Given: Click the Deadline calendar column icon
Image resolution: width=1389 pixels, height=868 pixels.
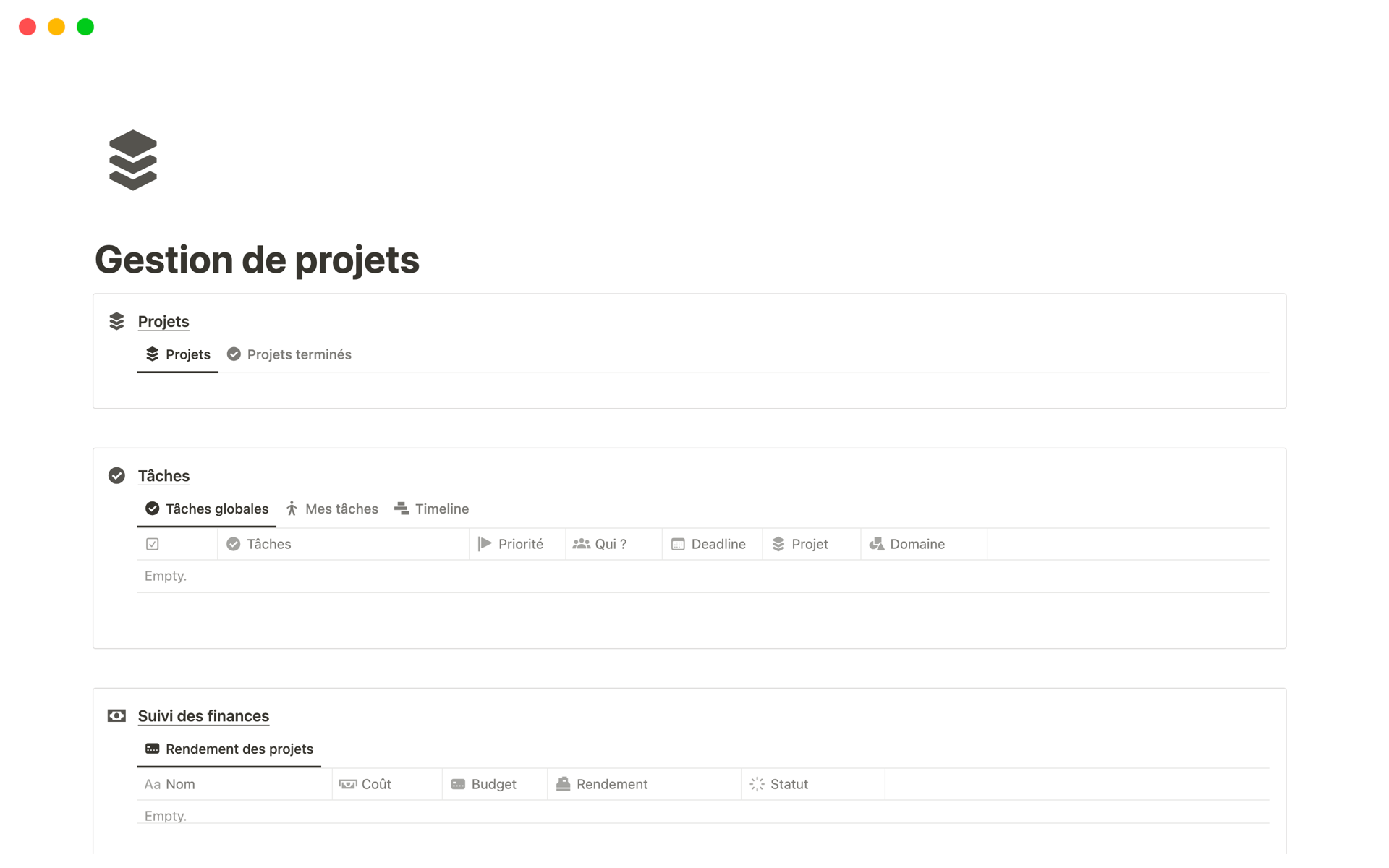Looking at the screenshot, I should (x=678, y=544).
